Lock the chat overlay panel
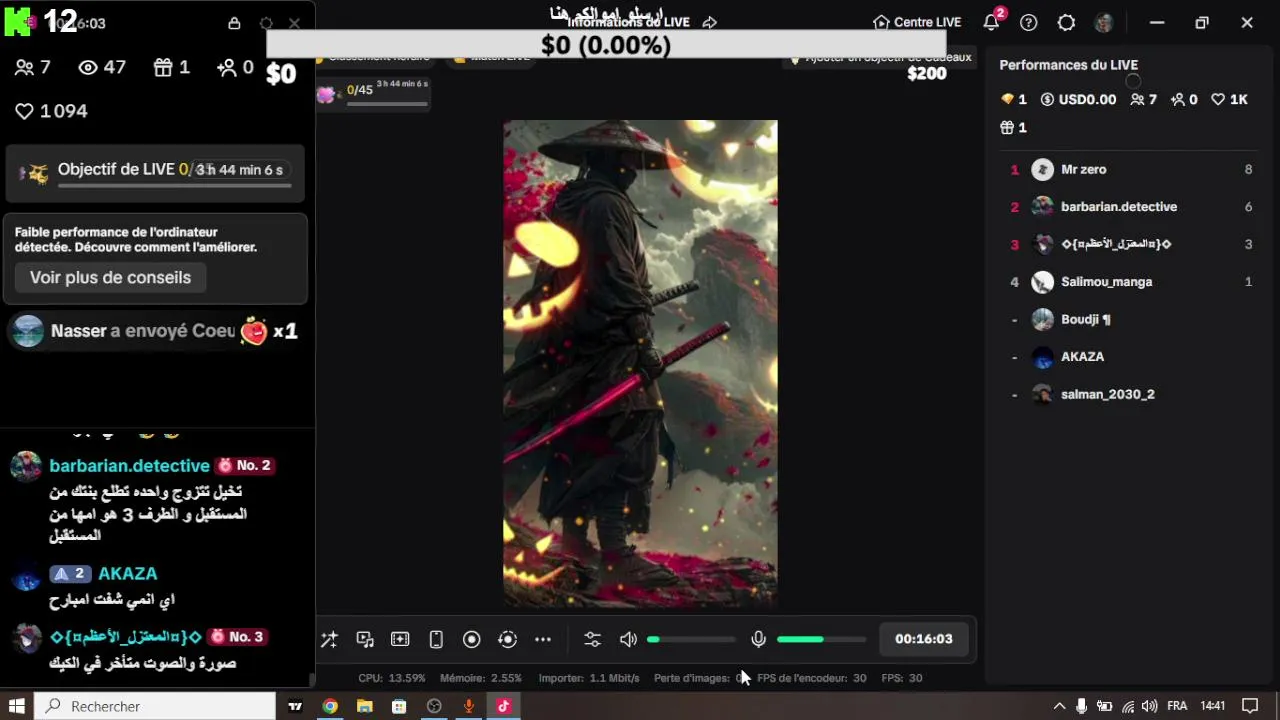This screenshot has height=720, width=1280. click(x=234, y=23)
